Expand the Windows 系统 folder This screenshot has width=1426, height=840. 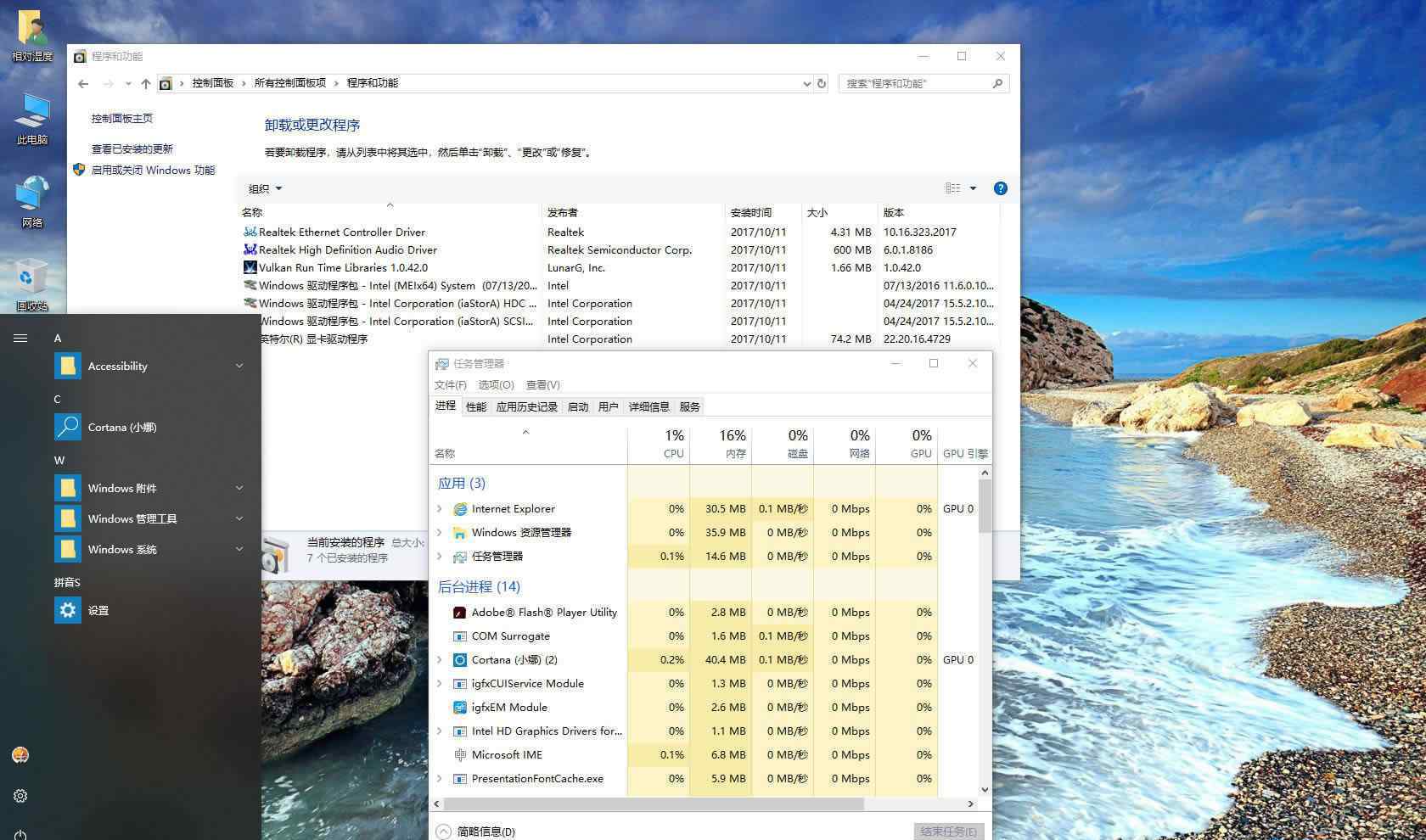click(x=239, y=549)
